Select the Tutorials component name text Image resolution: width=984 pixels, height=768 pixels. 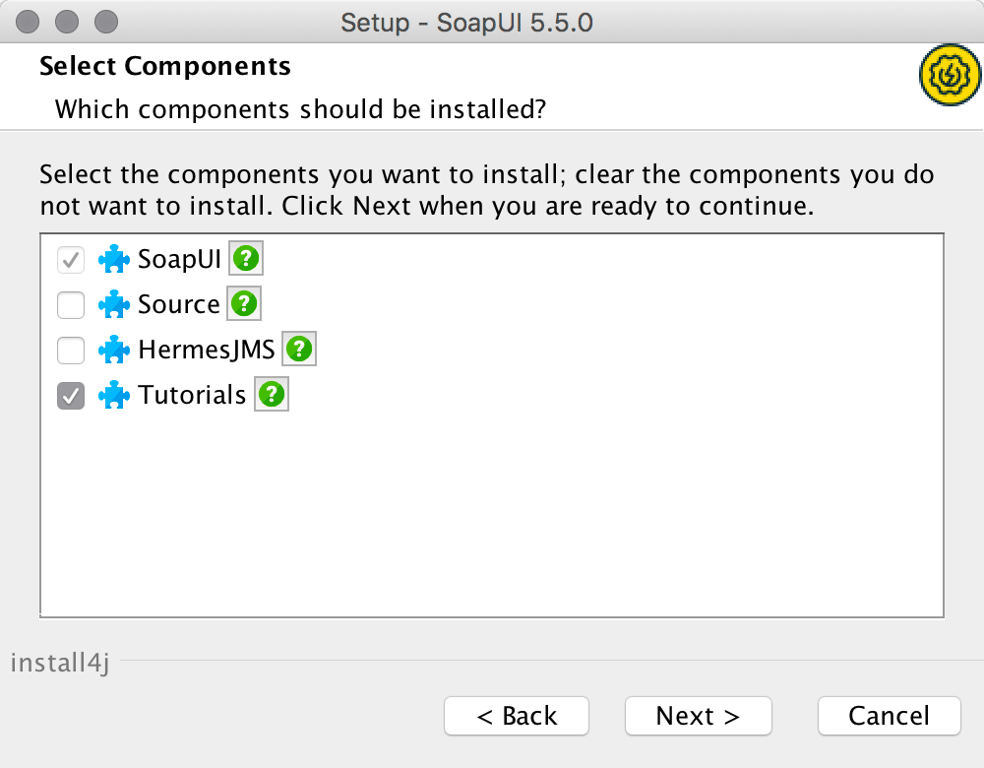coord(190,395)
